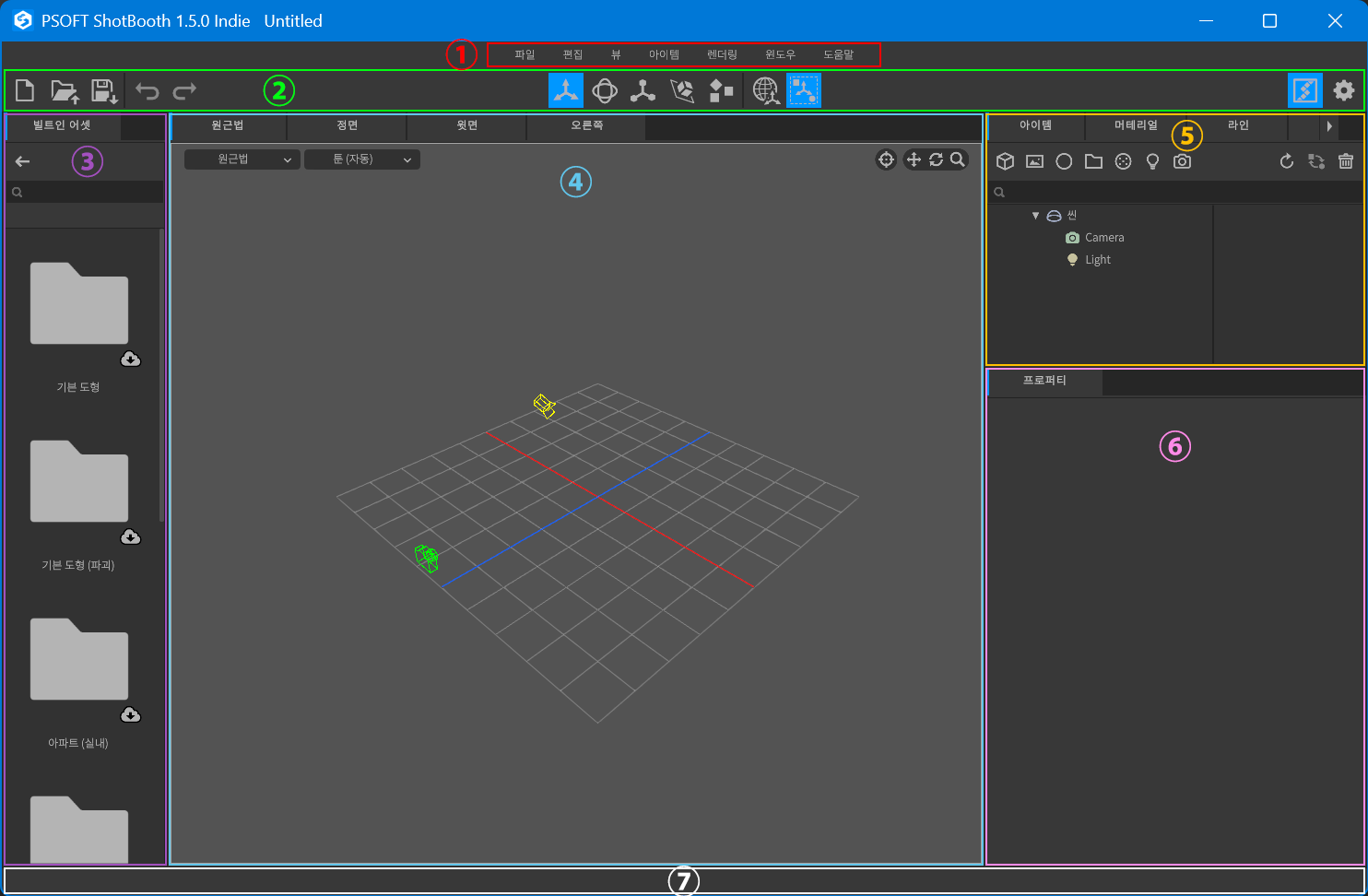Switch to the 머테리얼 tab
Viewport: 1368px width, 896px height.
point(1136,125)
